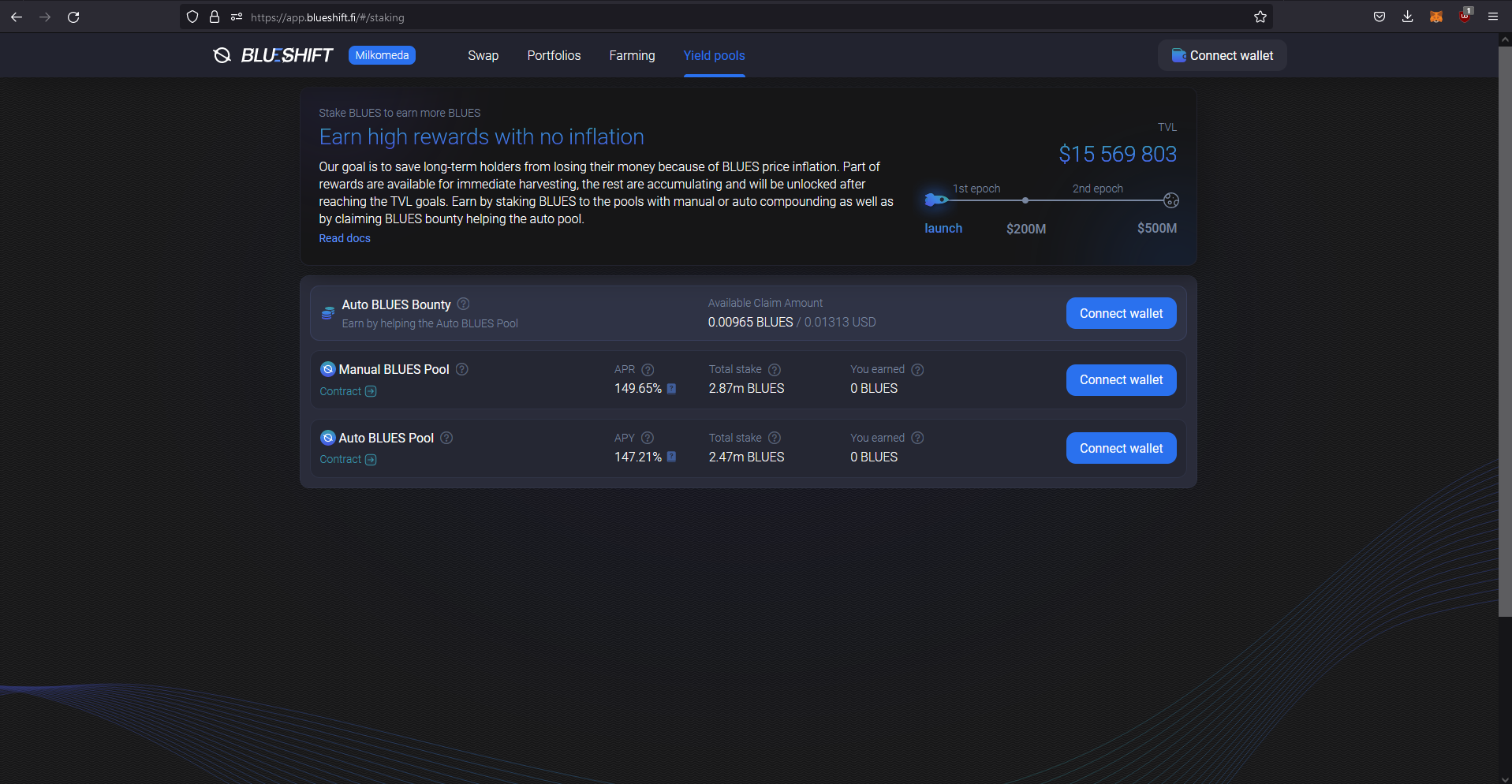Click the help icon beside Auto BLUES Pool
1512x784 pixels.
pos(446,437)
